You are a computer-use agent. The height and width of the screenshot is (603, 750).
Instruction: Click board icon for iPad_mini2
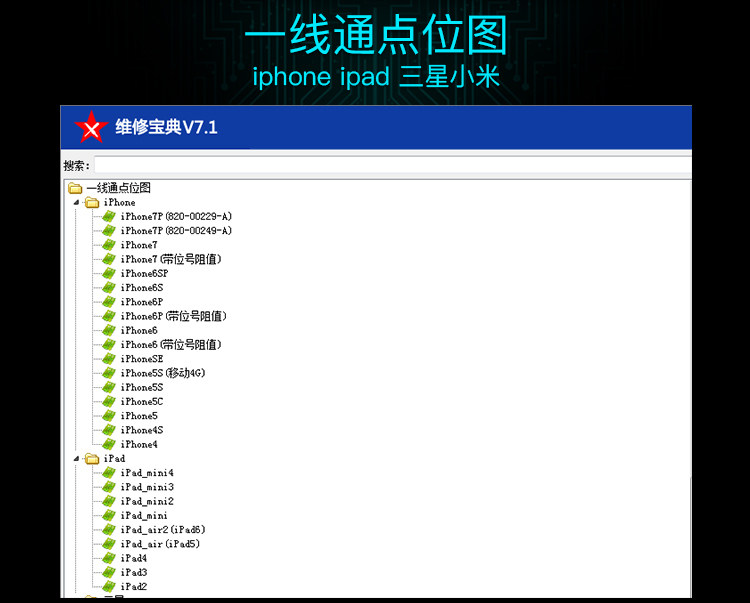tap(109, 501)
